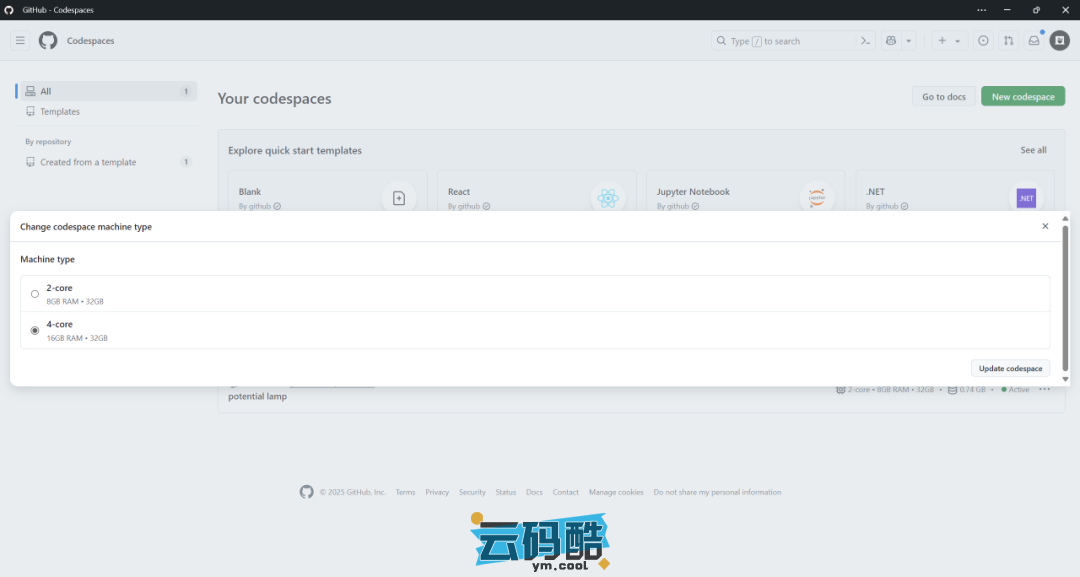
Task: Select the 4-core machine type
Action: coord(35,330)
